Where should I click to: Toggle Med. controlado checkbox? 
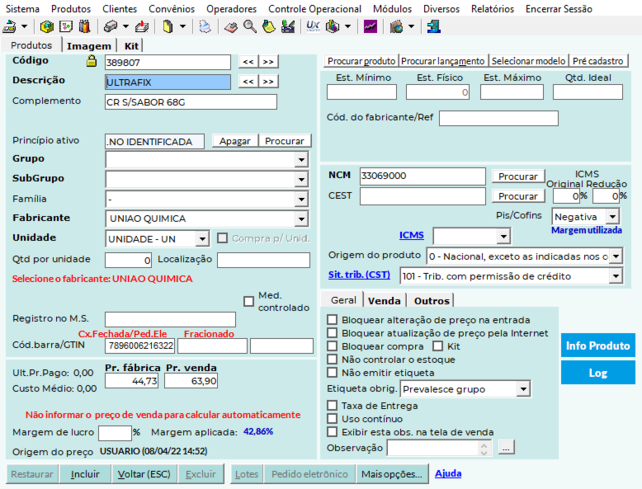tap(249, 301)
